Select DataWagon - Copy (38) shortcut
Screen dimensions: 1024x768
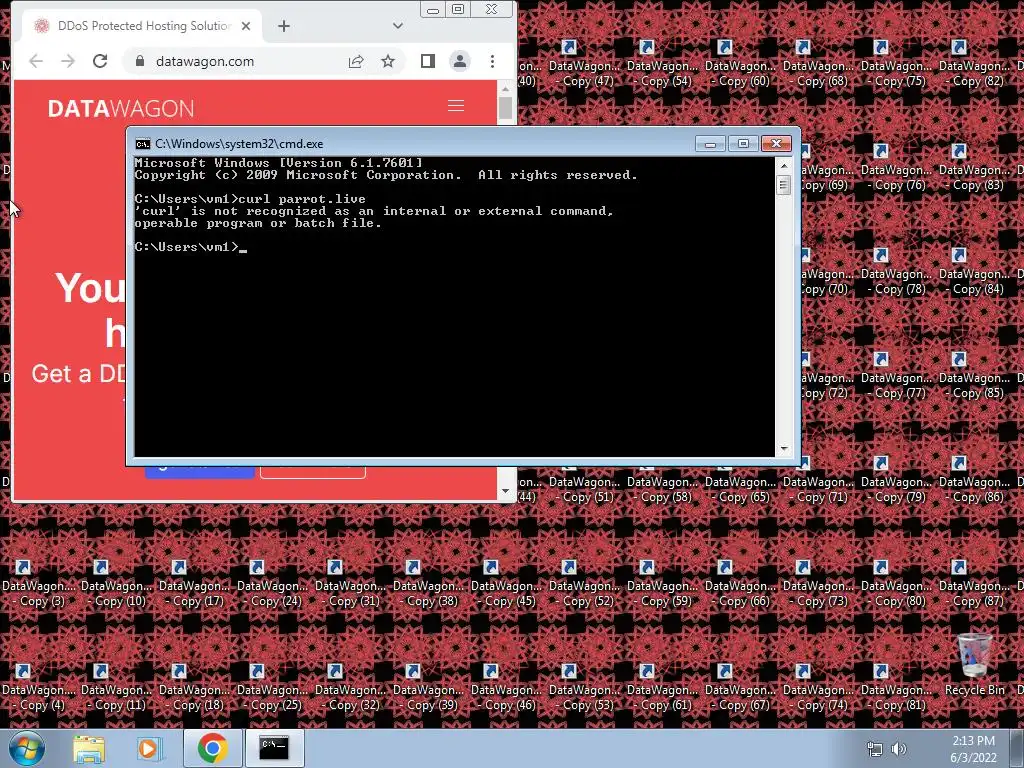point(428,584)
